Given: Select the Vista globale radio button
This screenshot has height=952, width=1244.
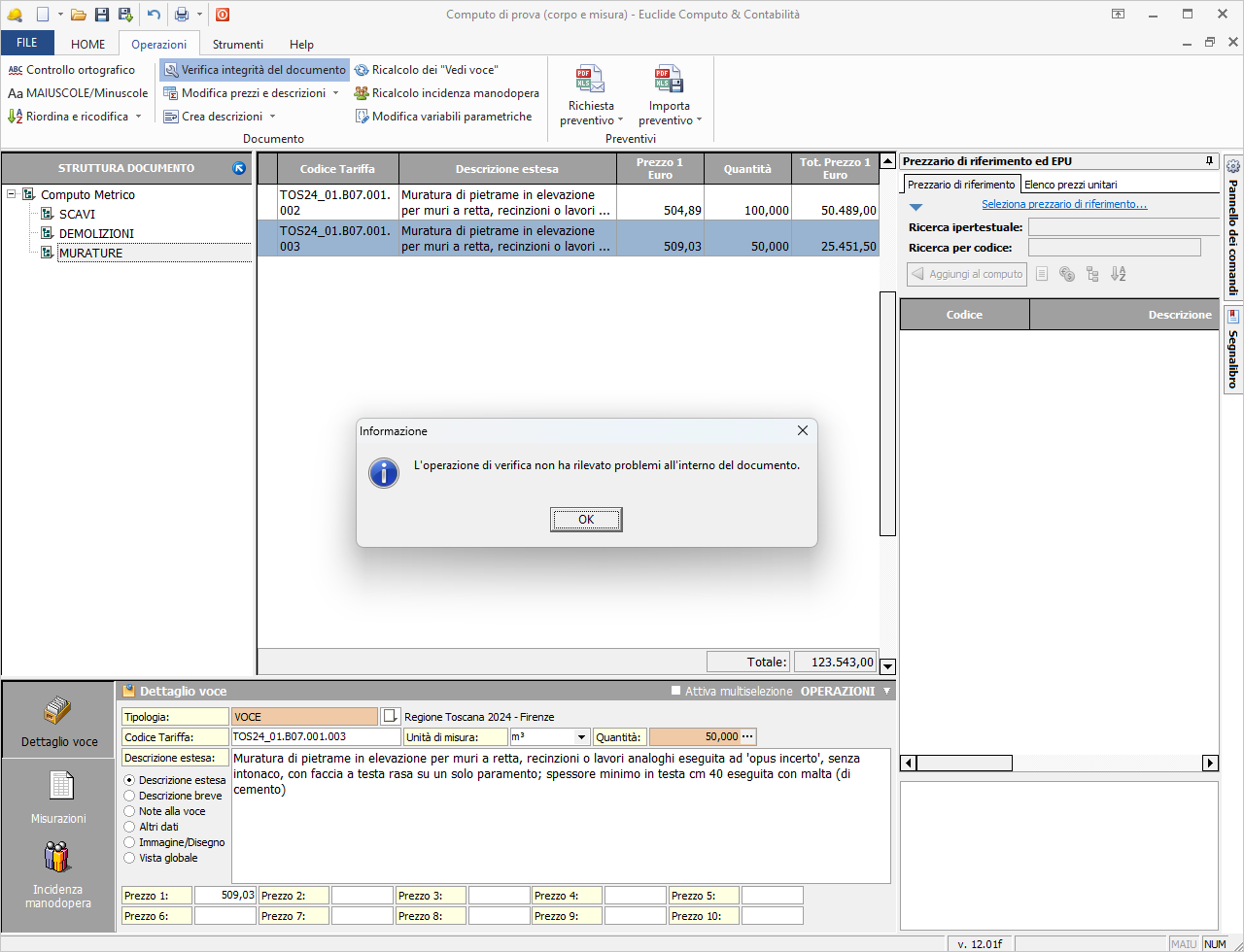Looking at the screenshot, I should [129, 858].
